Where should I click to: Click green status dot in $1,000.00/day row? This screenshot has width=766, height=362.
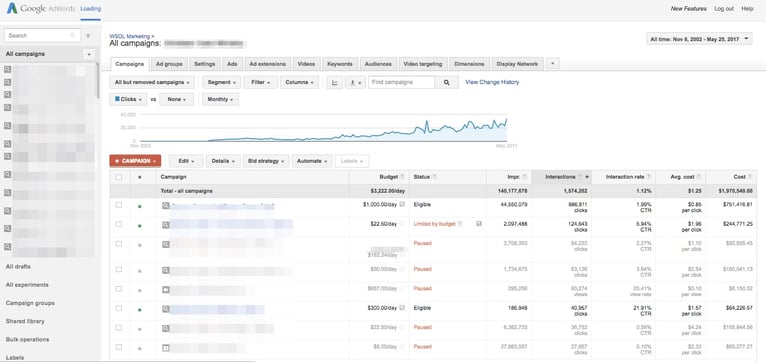(x=140, y=207)
